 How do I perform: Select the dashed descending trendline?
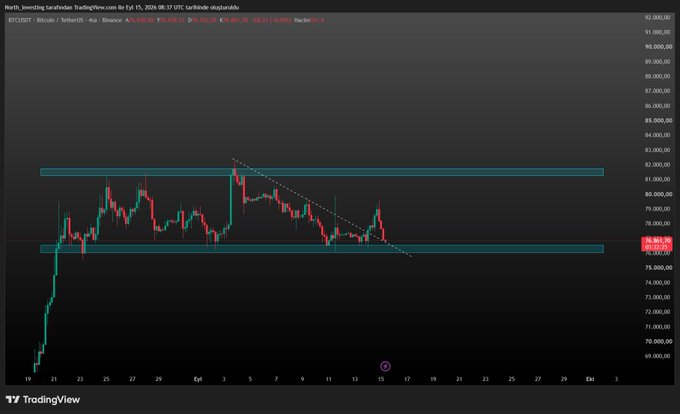322,208
